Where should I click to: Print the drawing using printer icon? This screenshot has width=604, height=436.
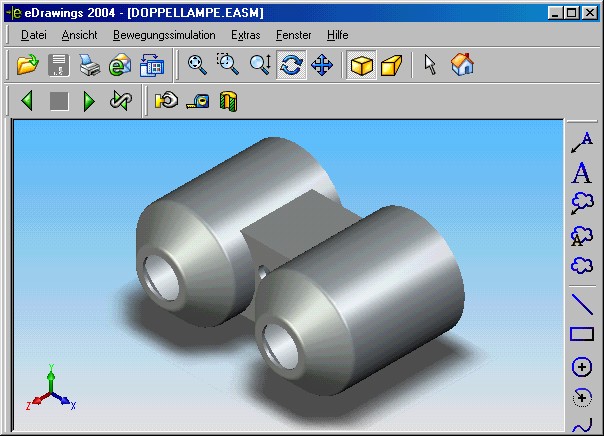point(90,64)
